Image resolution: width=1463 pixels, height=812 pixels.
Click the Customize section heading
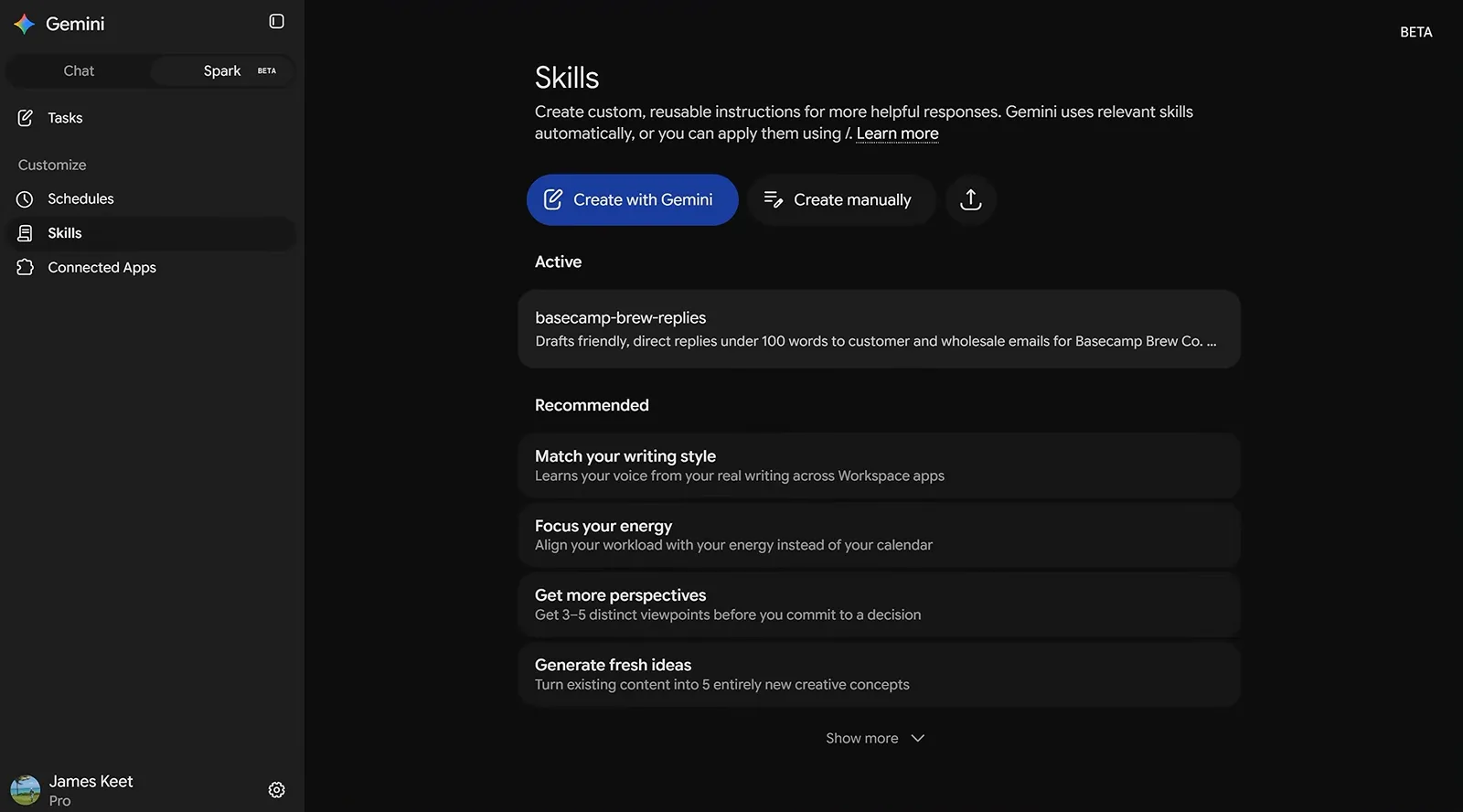coord(52,165)
